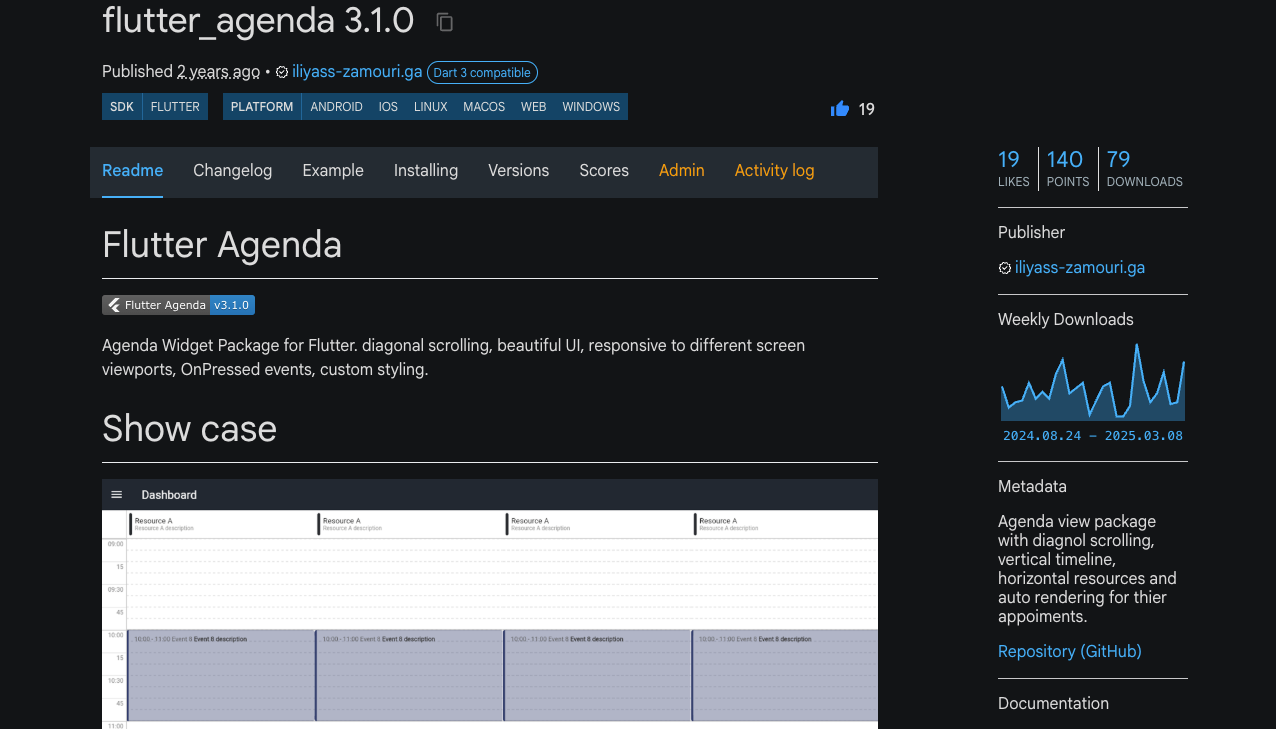The image size is (1276, 729).
Task: Click the flutter_agenda 3.1.0 page title
Action: point(257,20)
